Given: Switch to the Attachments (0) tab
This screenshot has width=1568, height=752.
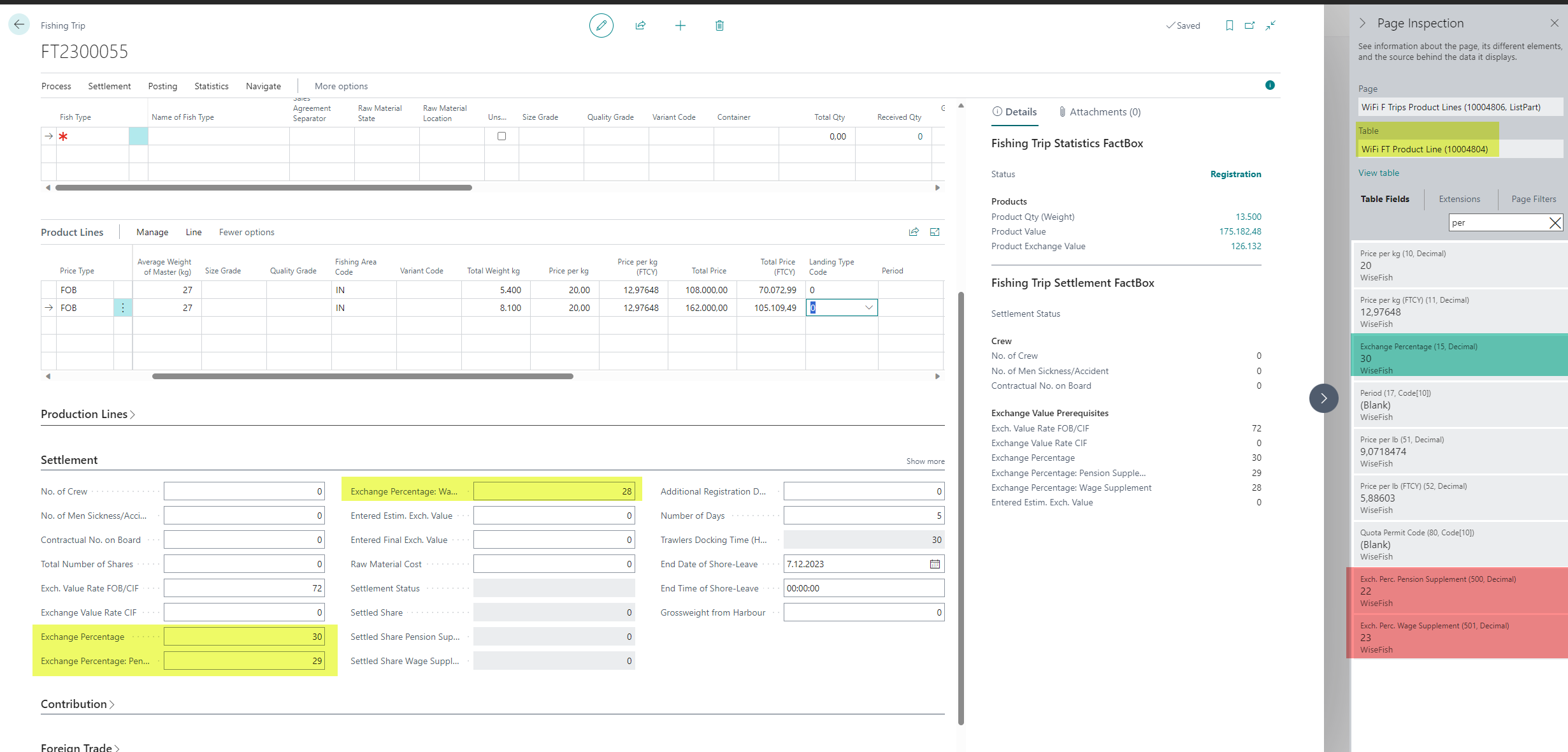Looking at the screenshot, I should click(x=1099, y=112).
